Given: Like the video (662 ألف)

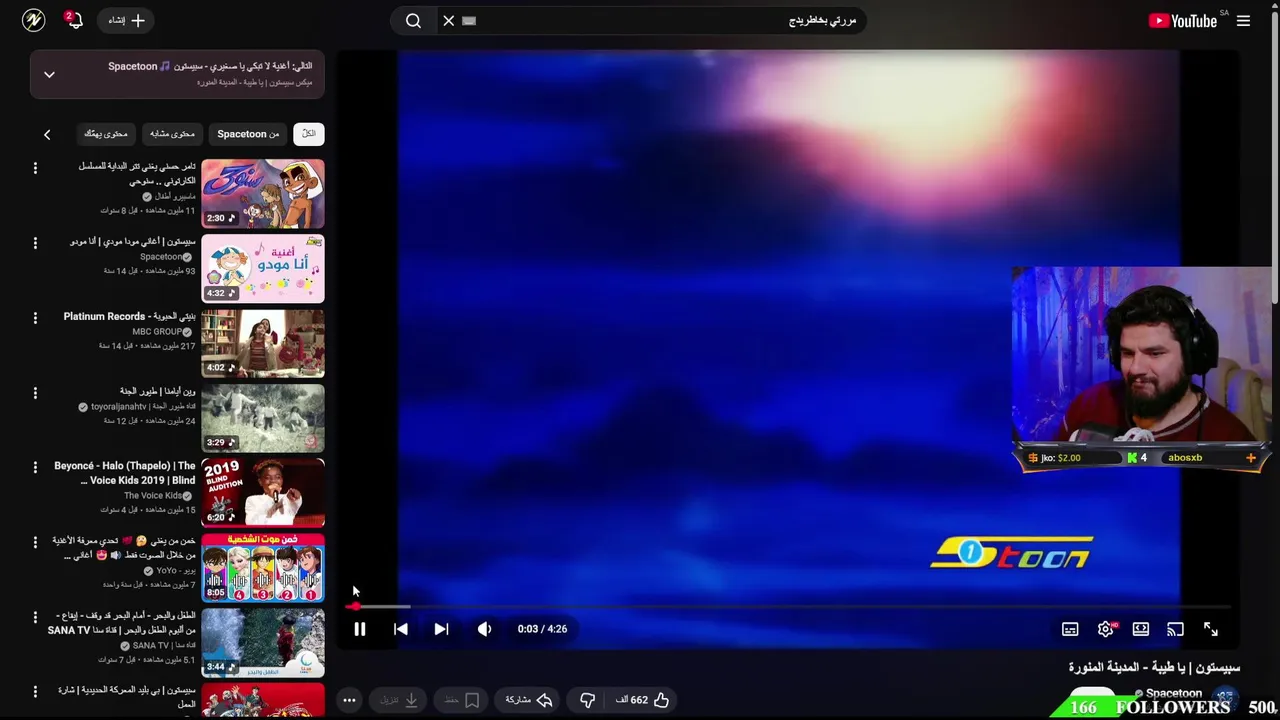Looking at the screenshot, I should [642, 700].
